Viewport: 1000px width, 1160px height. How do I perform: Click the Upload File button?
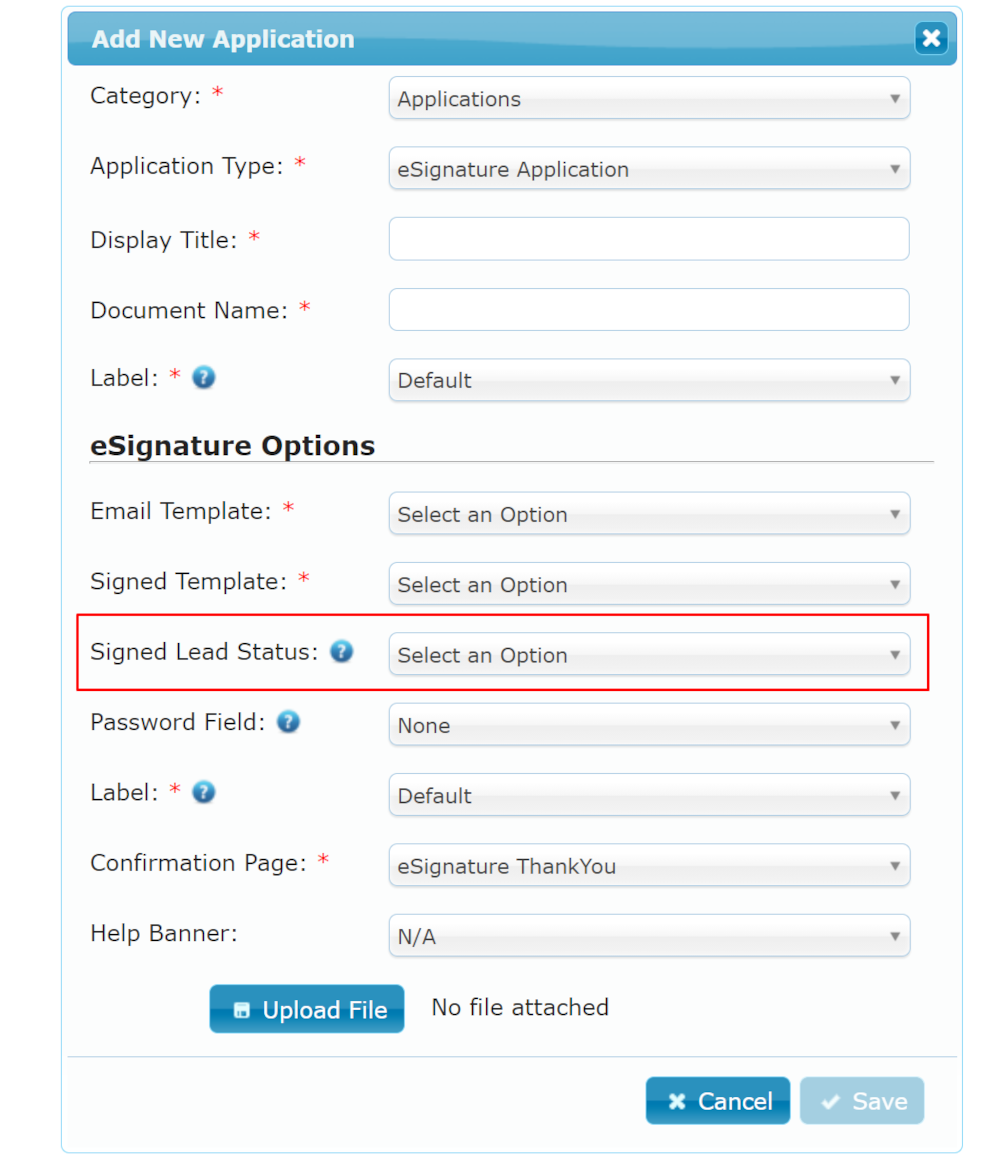(307, 1008)
